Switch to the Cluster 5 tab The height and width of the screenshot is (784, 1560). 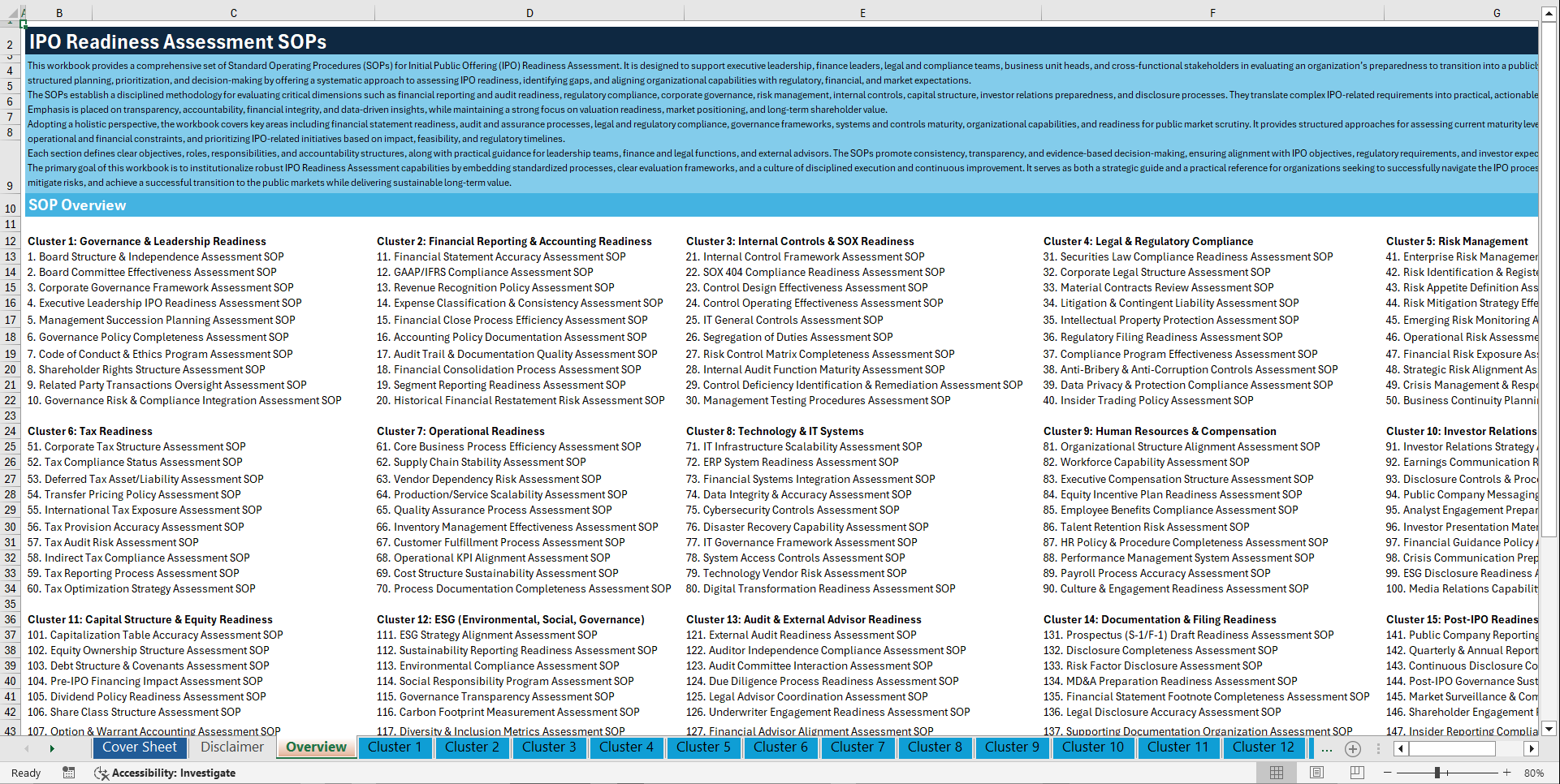click(x=703, y=747)
